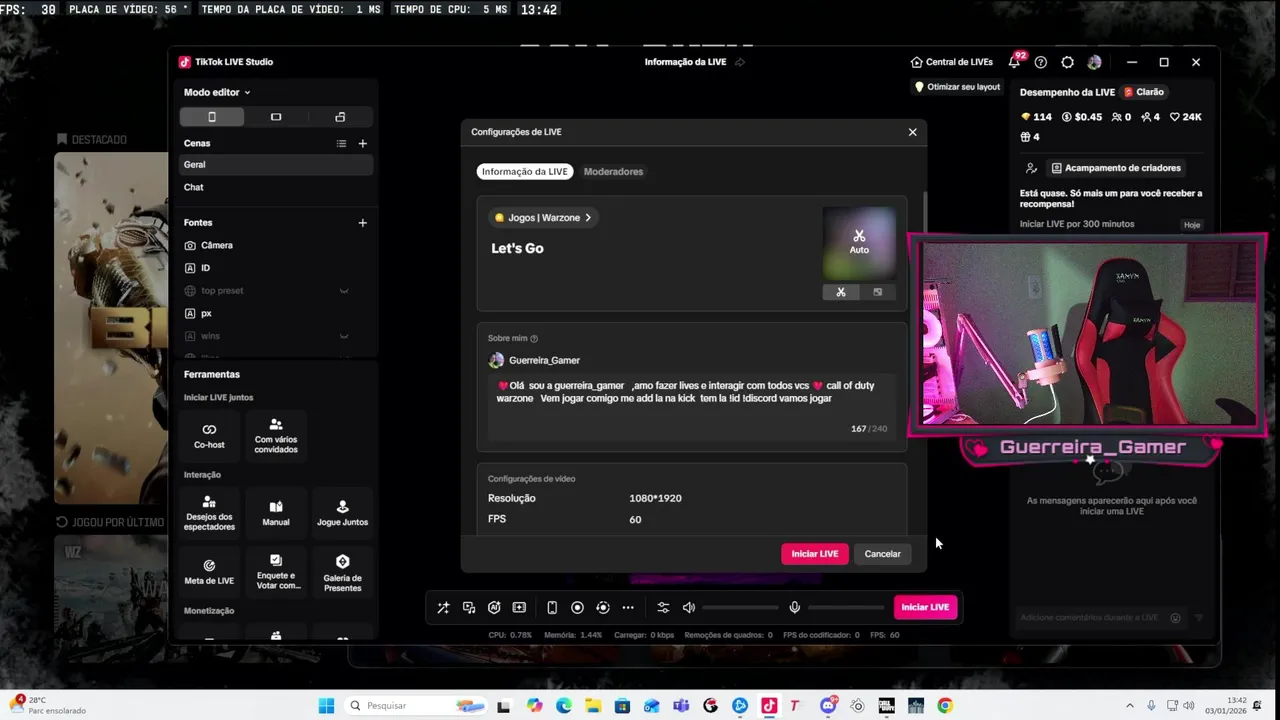Select the scissors crop icon under cover
The height and width of the screenshot is (720, 1280).
pyautogui.click(x=841, y=292)
